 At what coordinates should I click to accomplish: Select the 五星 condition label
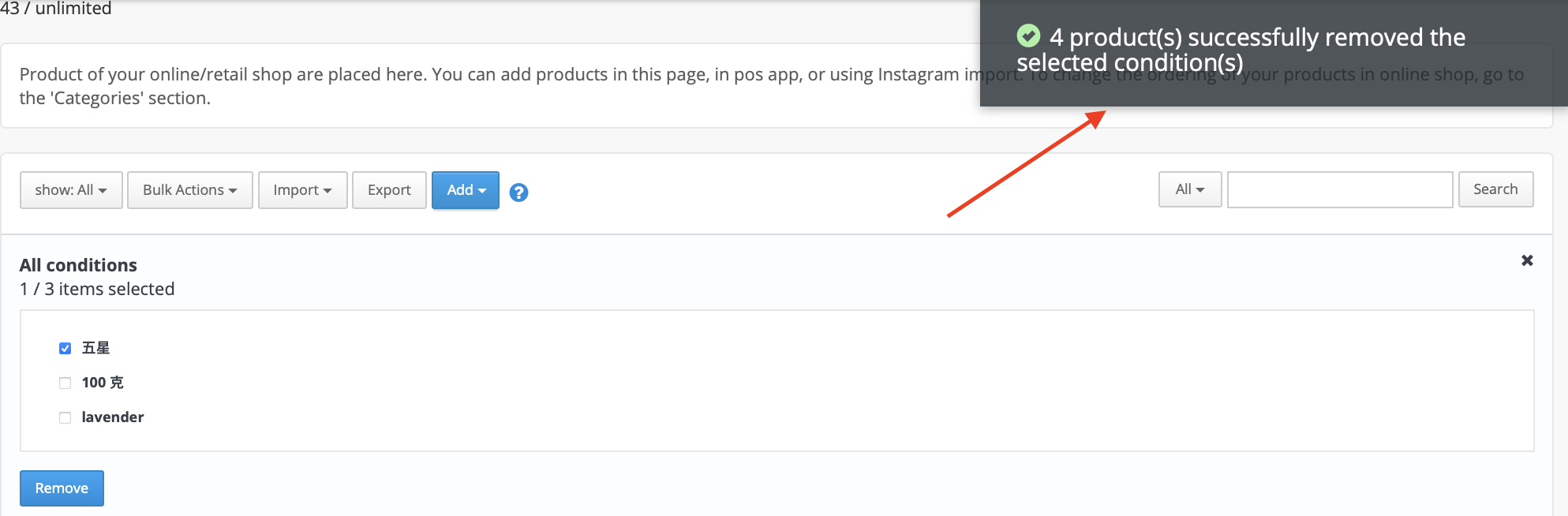coord(95,348)
